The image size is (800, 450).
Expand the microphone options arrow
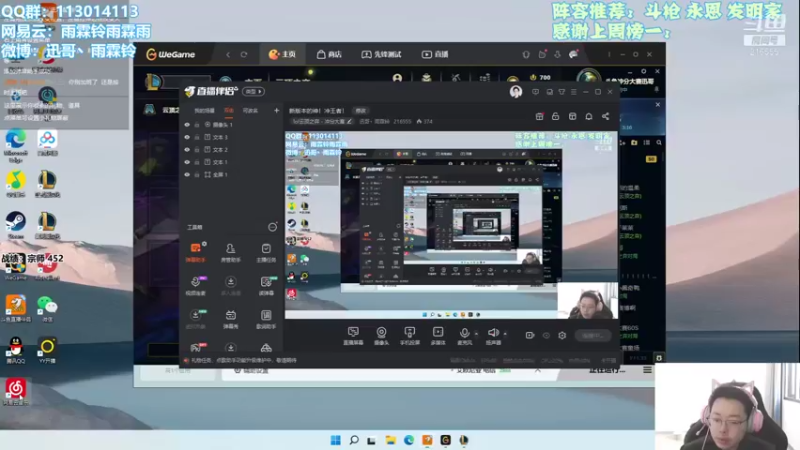477,334
